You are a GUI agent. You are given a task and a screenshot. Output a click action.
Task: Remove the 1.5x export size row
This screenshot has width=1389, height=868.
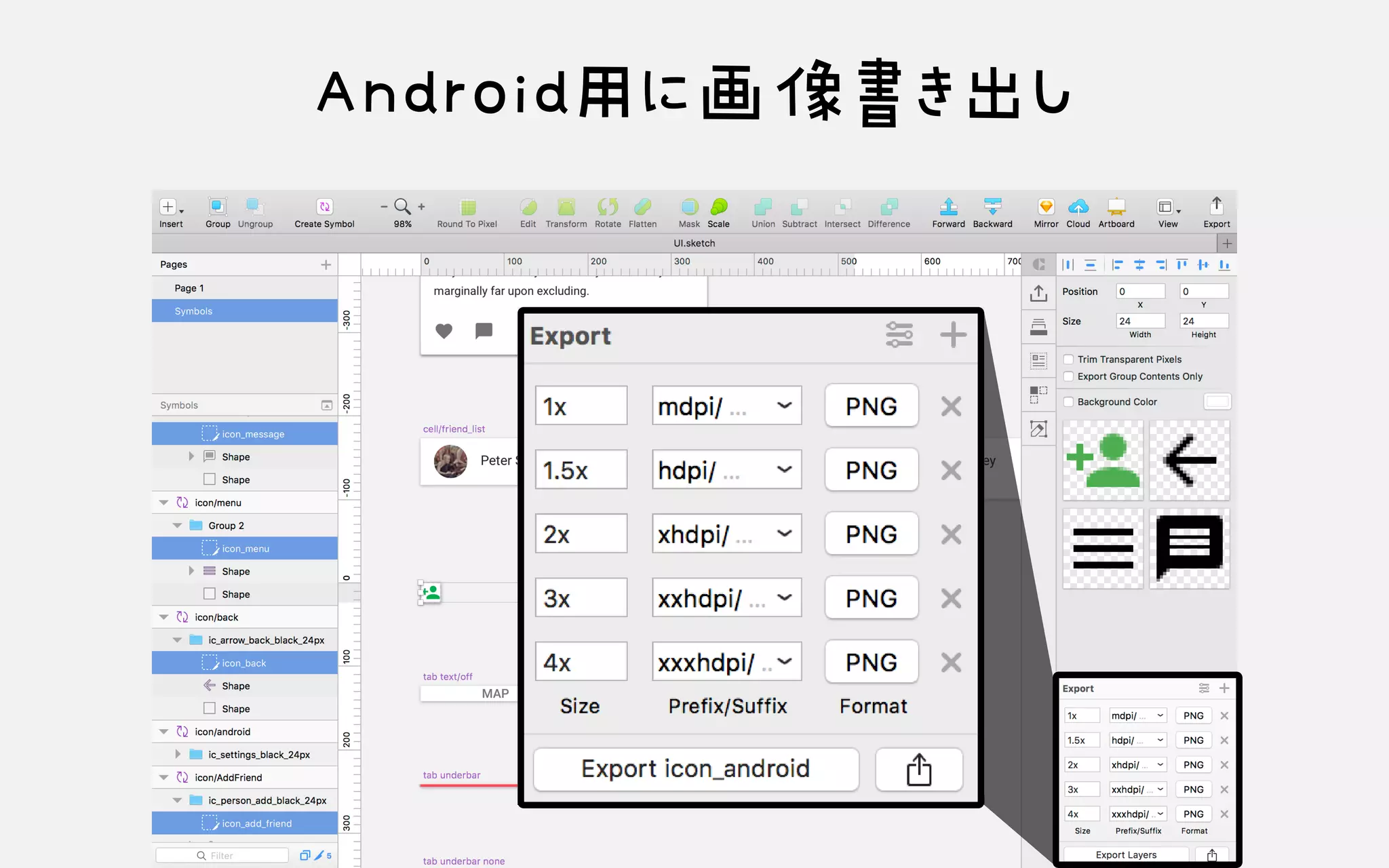click(951, 470)
